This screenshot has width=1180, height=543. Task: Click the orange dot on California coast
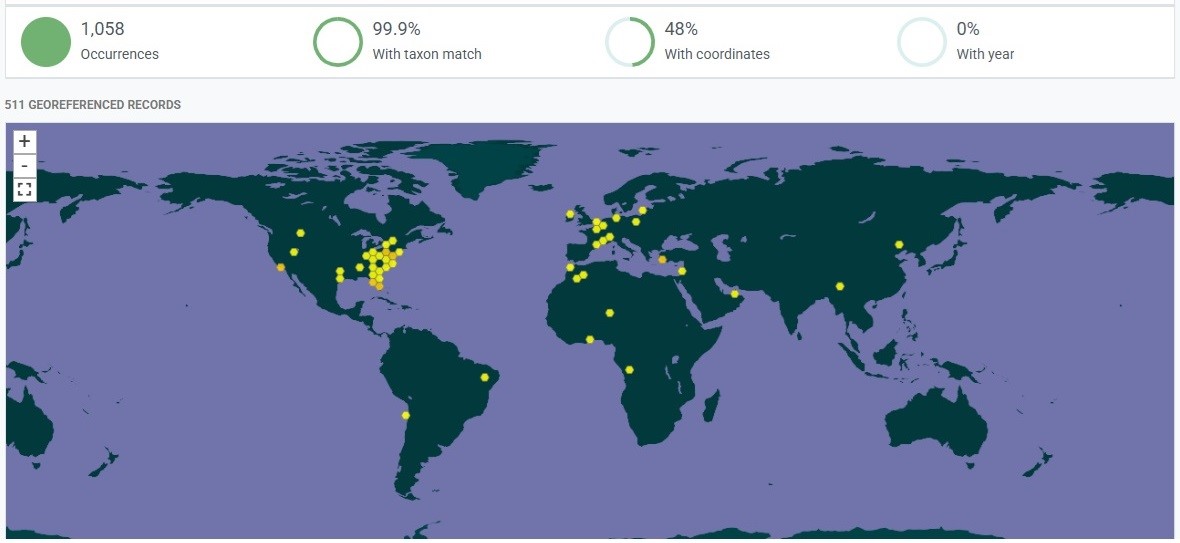tap(281, 267)
